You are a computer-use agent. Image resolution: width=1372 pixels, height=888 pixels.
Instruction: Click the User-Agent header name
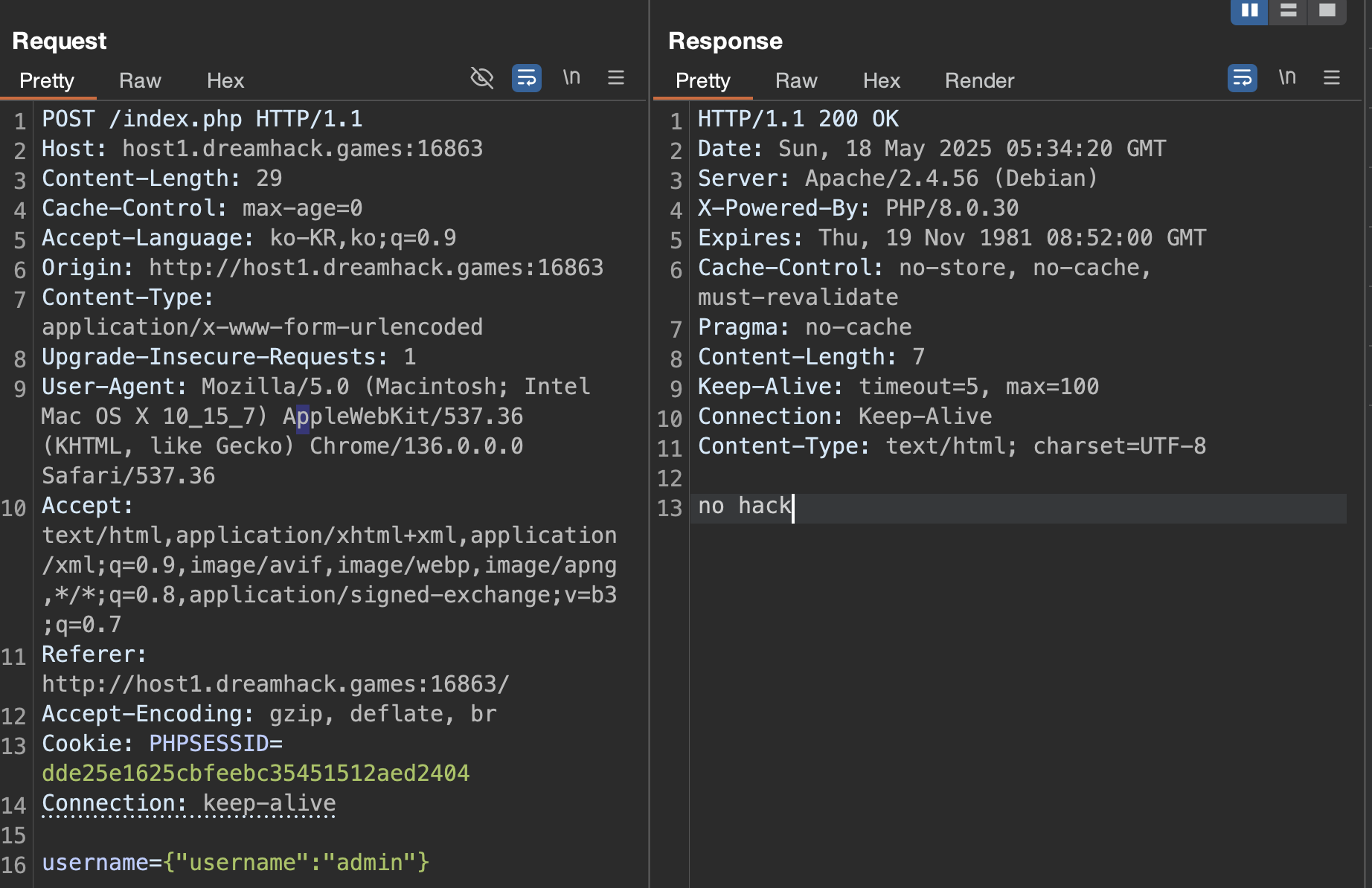tap(115, 387)
